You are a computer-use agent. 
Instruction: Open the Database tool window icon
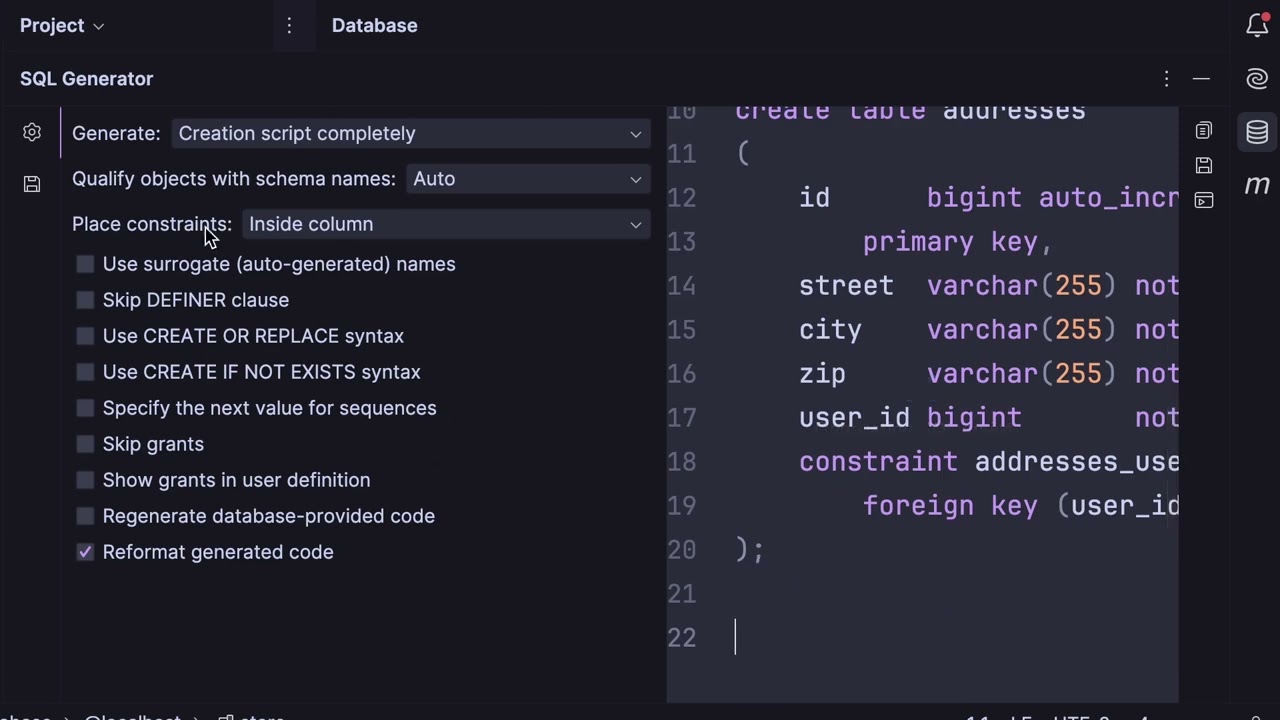pos(1257,131)
